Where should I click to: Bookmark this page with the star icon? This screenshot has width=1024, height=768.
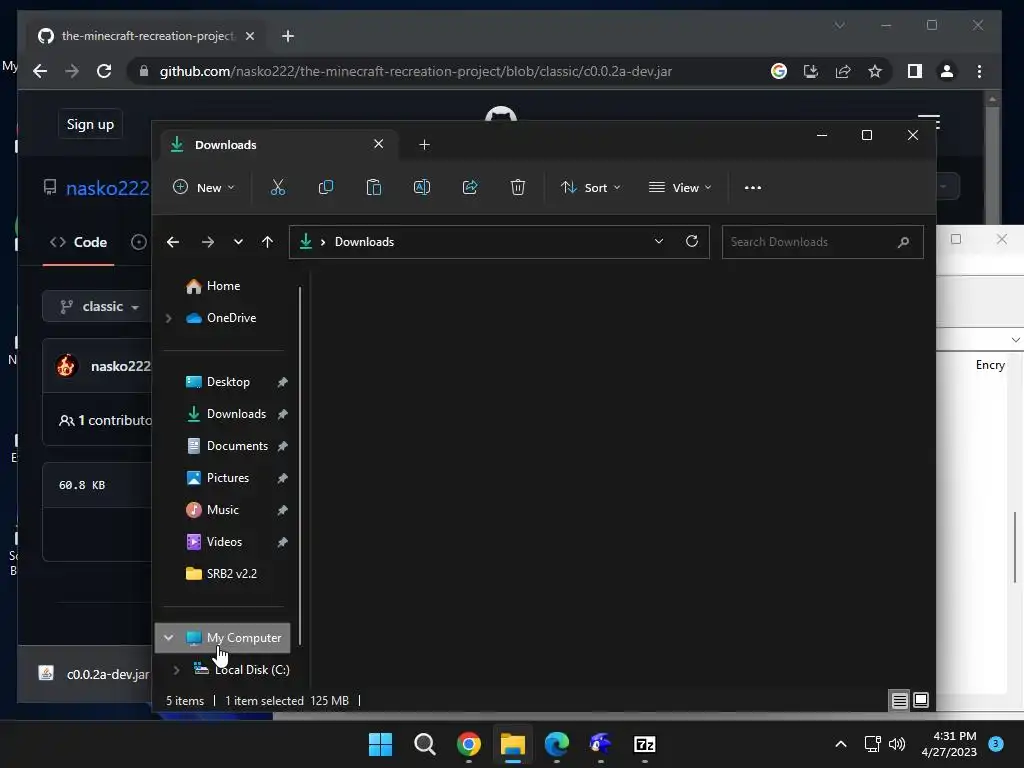coord(875,71)
